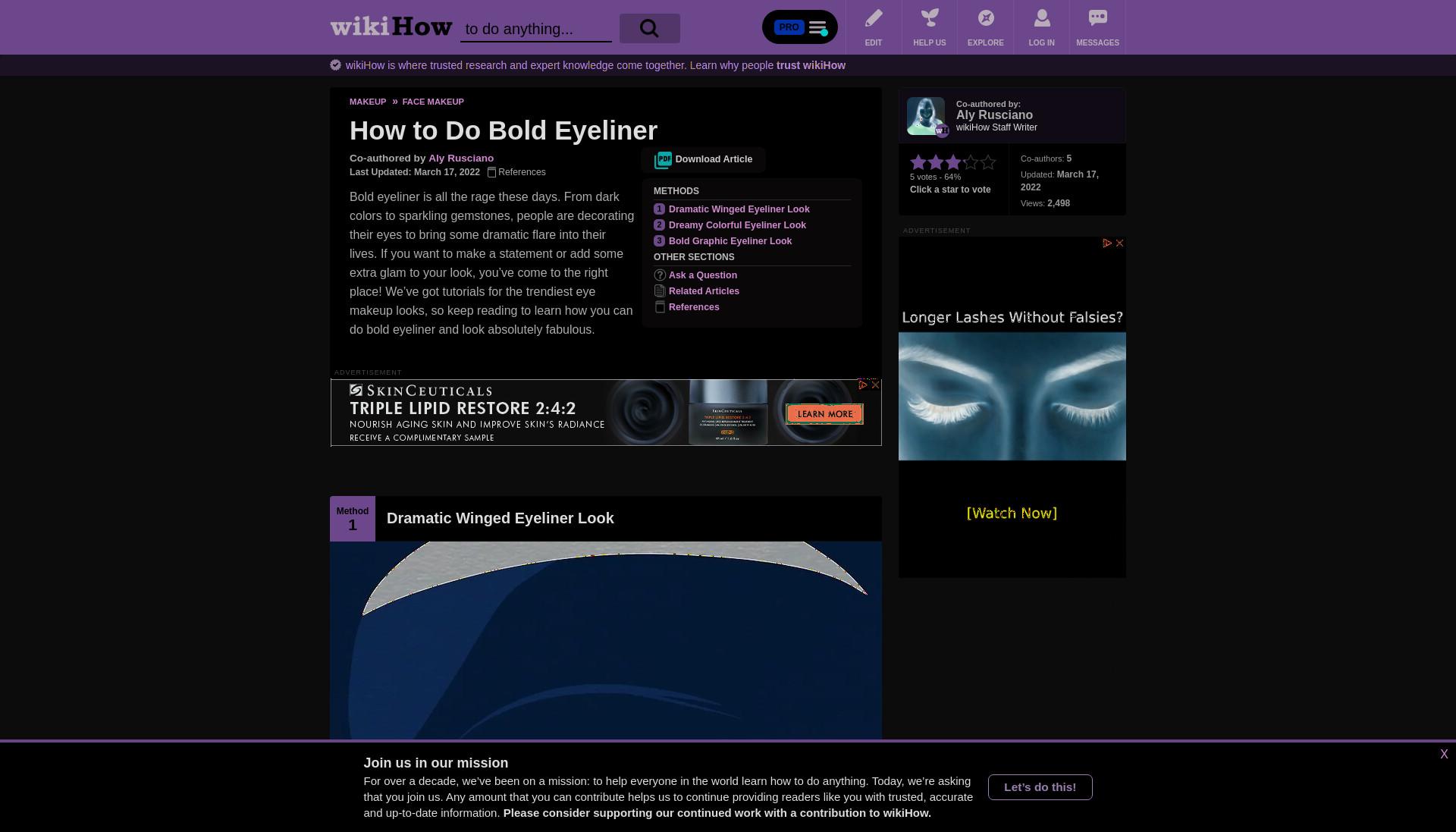The width and height of the screenshot is (1456, 832).
Task: Click the method 2 number badge
Action: coord(659,225)
